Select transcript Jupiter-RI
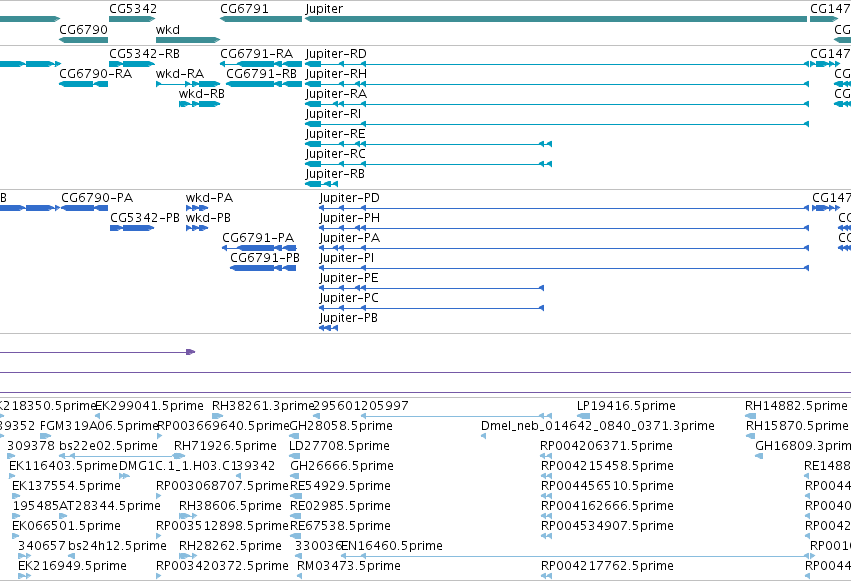 (x=557, y=124)
